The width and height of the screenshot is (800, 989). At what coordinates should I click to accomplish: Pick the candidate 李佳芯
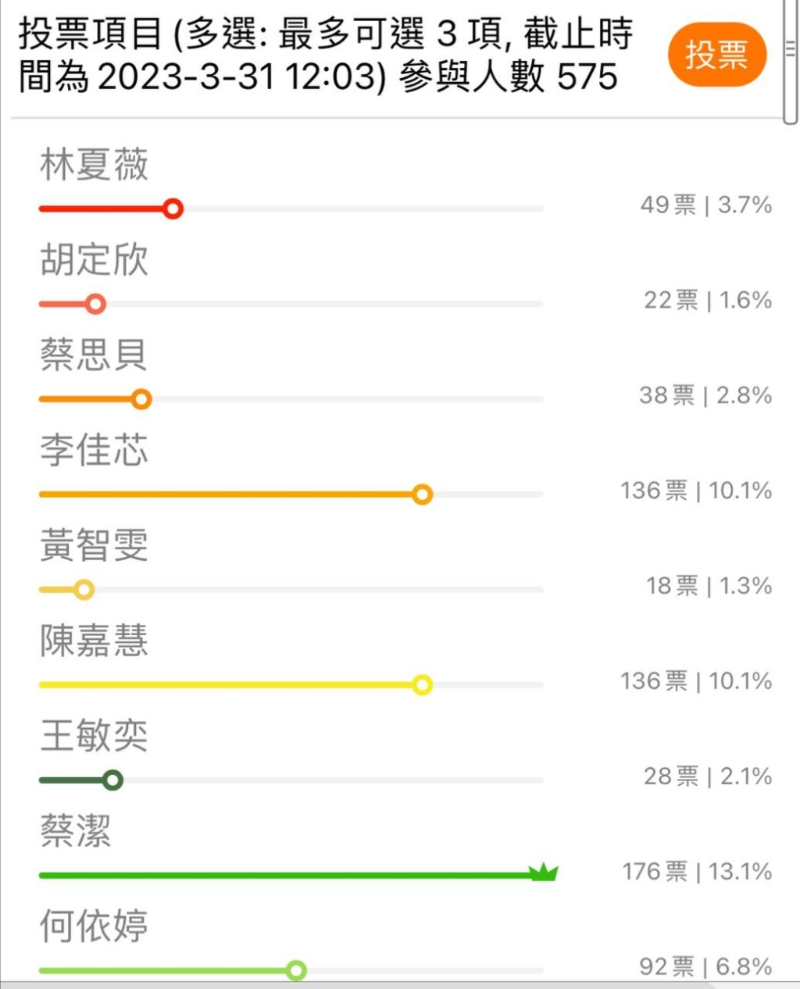coord(94,451)
